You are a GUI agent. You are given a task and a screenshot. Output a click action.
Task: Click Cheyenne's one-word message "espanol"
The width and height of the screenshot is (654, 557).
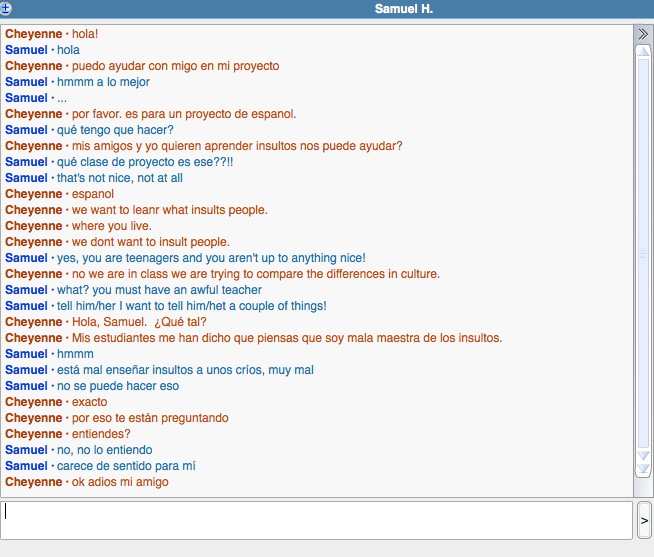[x=93, y=194]
